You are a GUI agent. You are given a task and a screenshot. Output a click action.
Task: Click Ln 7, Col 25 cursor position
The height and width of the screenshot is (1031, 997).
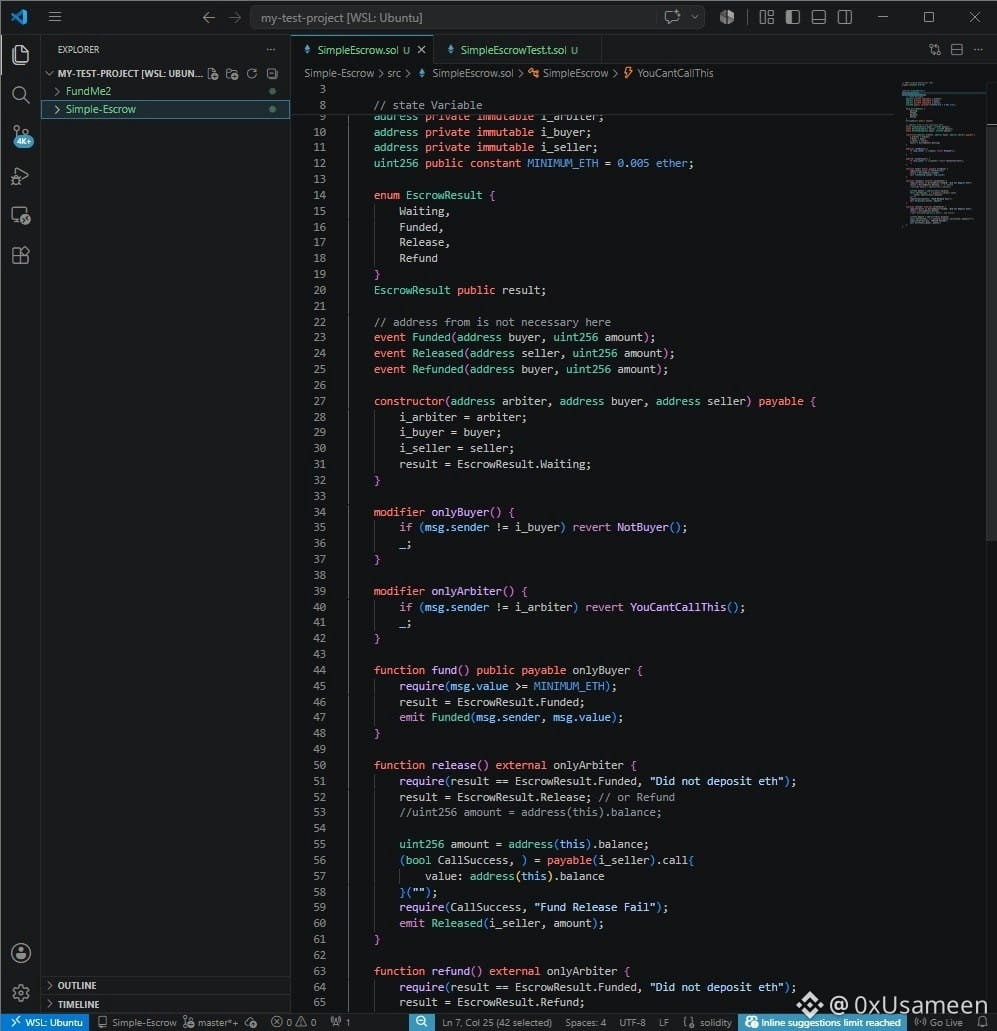click(497, 1022)
